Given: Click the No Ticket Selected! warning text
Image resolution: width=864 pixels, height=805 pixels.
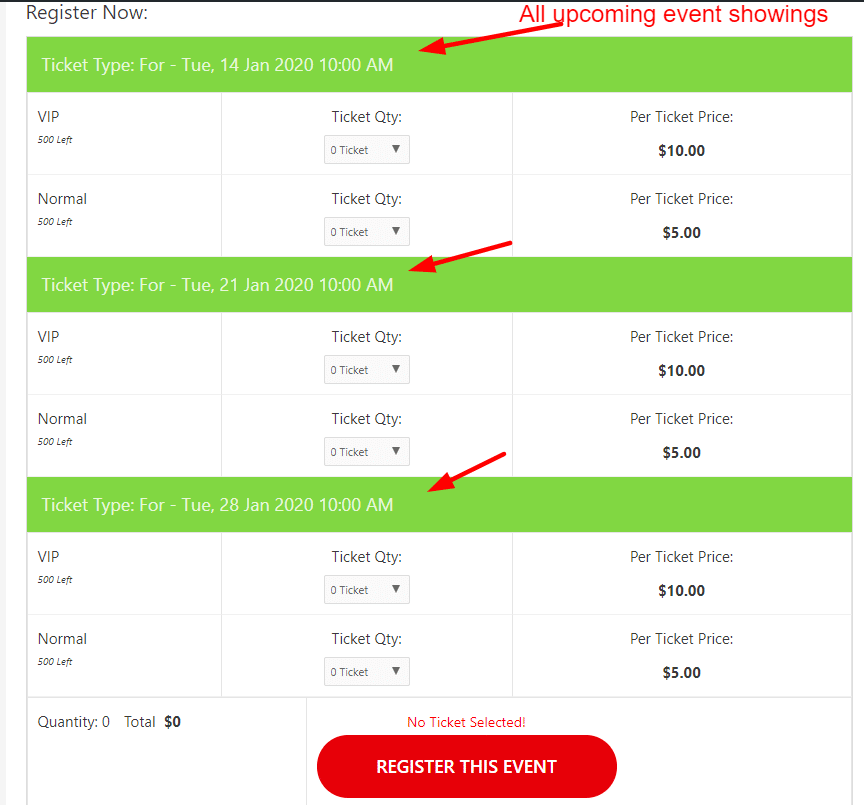Looking at the screenshot, I should click(466, 722).
